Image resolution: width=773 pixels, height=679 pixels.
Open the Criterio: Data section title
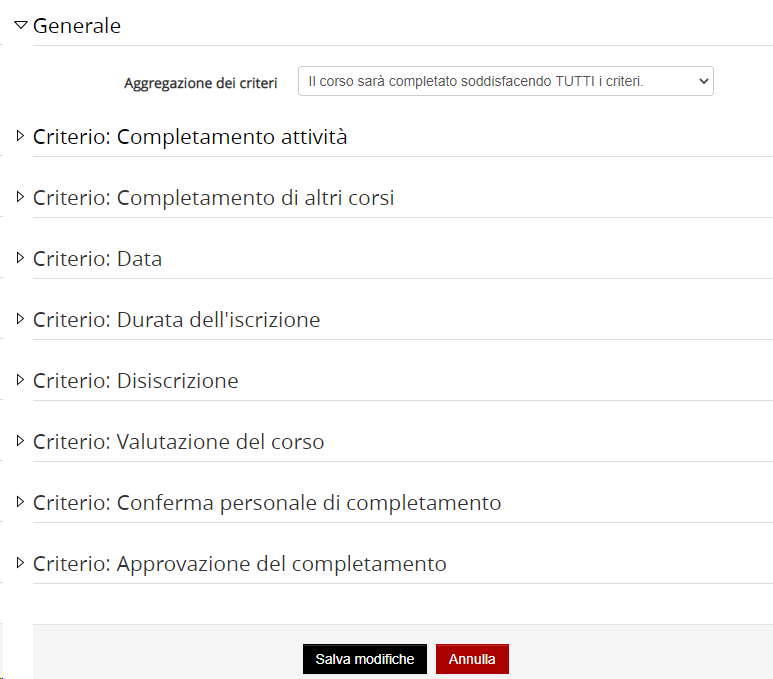click(98, 259)
